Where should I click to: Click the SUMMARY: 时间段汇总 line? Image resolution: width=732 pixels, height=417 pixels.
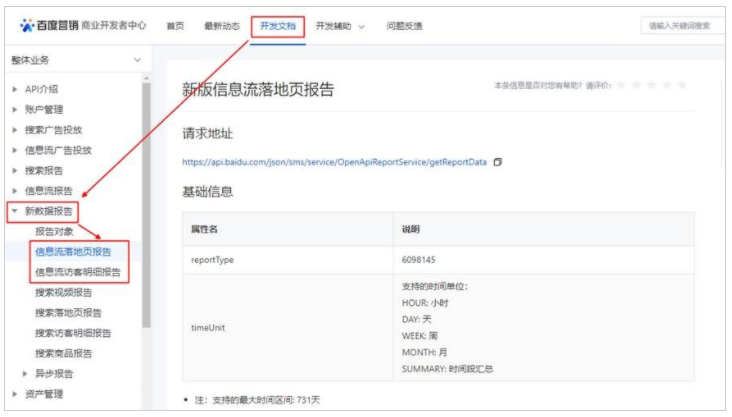pos(447,369)
